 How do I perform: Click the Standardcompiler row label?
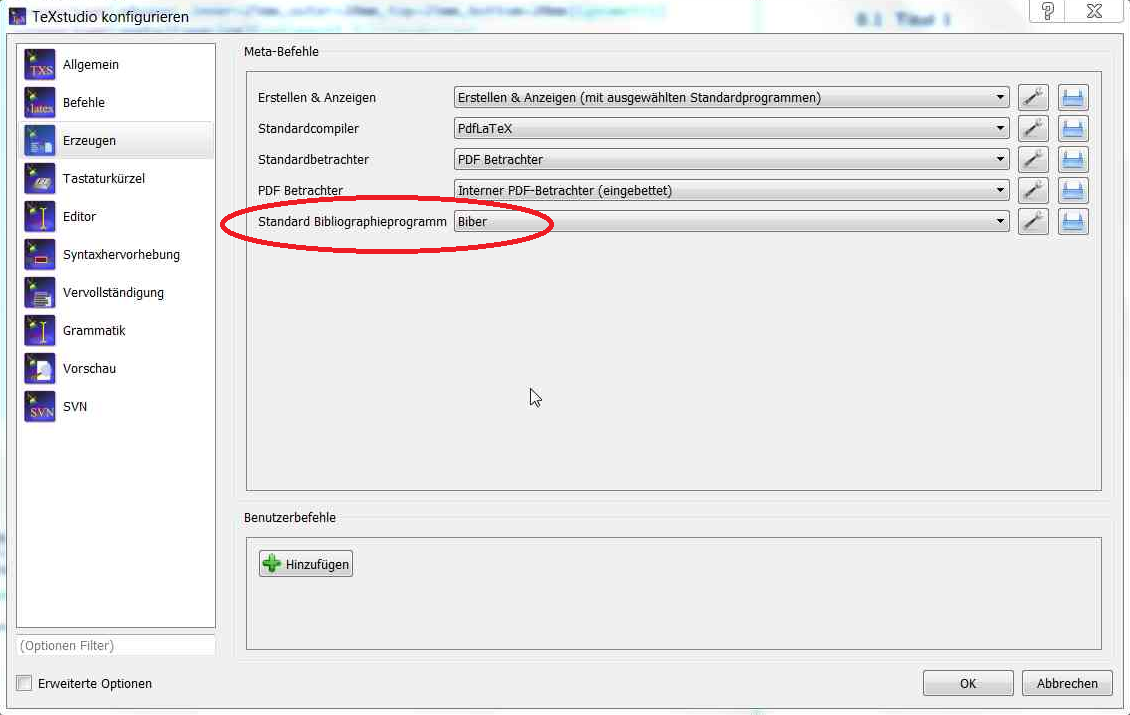point(308,128)
